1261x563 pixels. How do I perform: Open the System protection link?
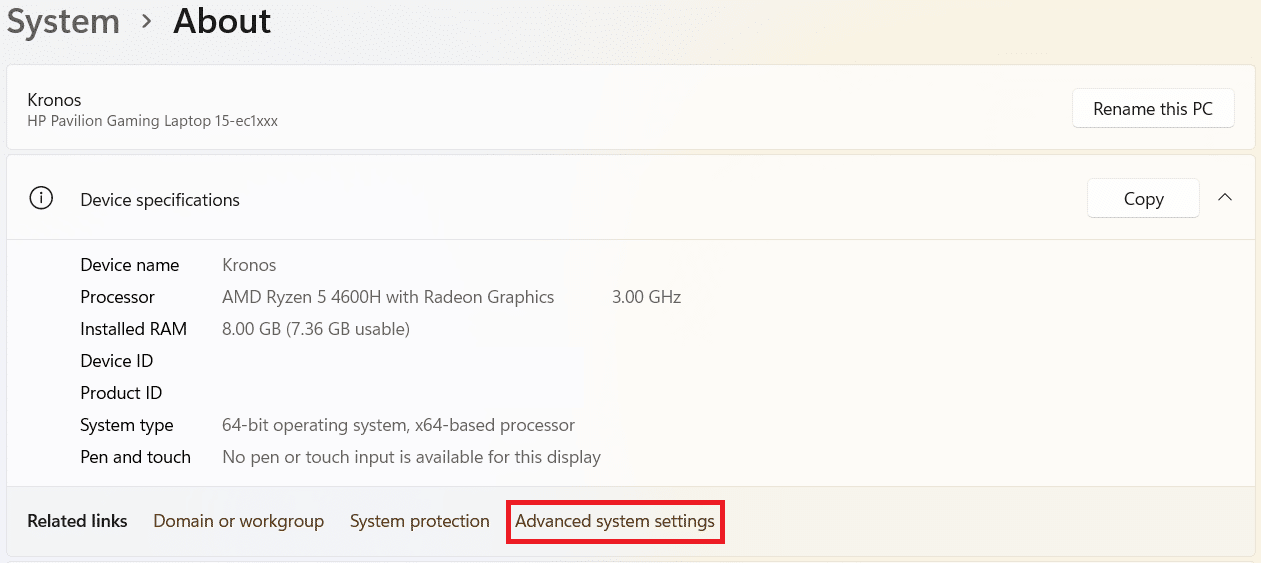tap(420, 521)
